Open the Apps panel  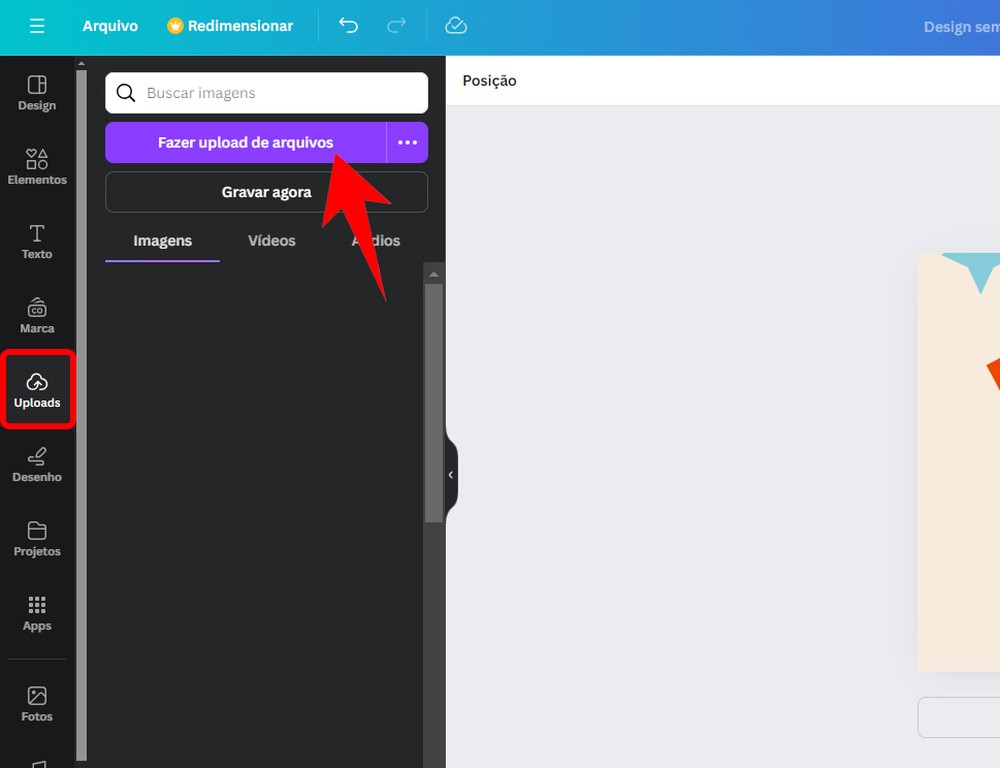[37, 612]
